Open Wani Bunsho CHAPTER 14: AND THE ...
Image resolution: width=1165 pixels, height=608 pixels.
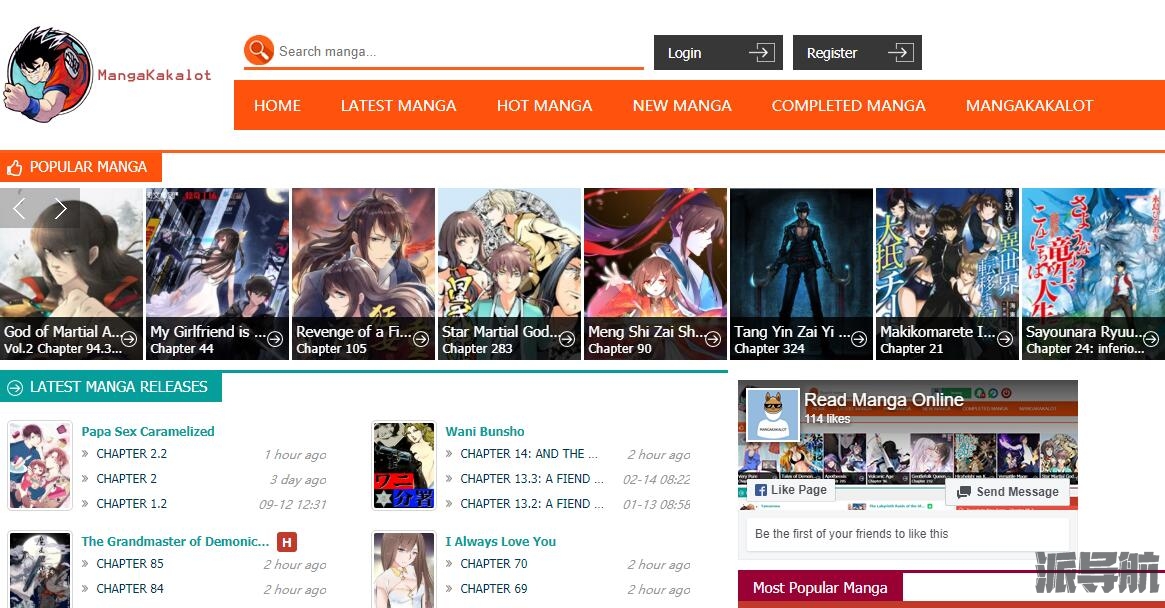528,453
